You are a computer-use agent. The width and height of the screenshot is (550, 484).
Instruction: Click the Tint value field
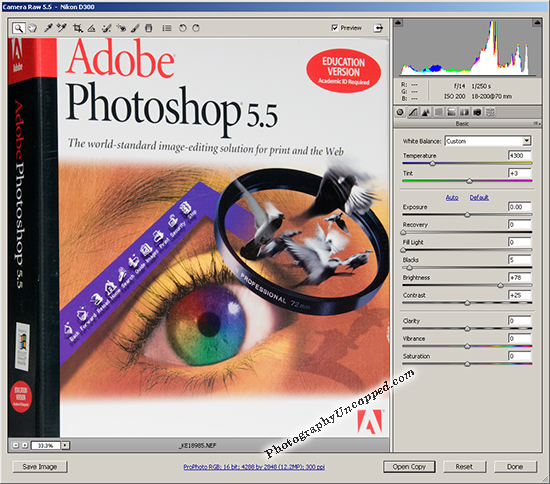pyautogui.click(x=520, y=173)
